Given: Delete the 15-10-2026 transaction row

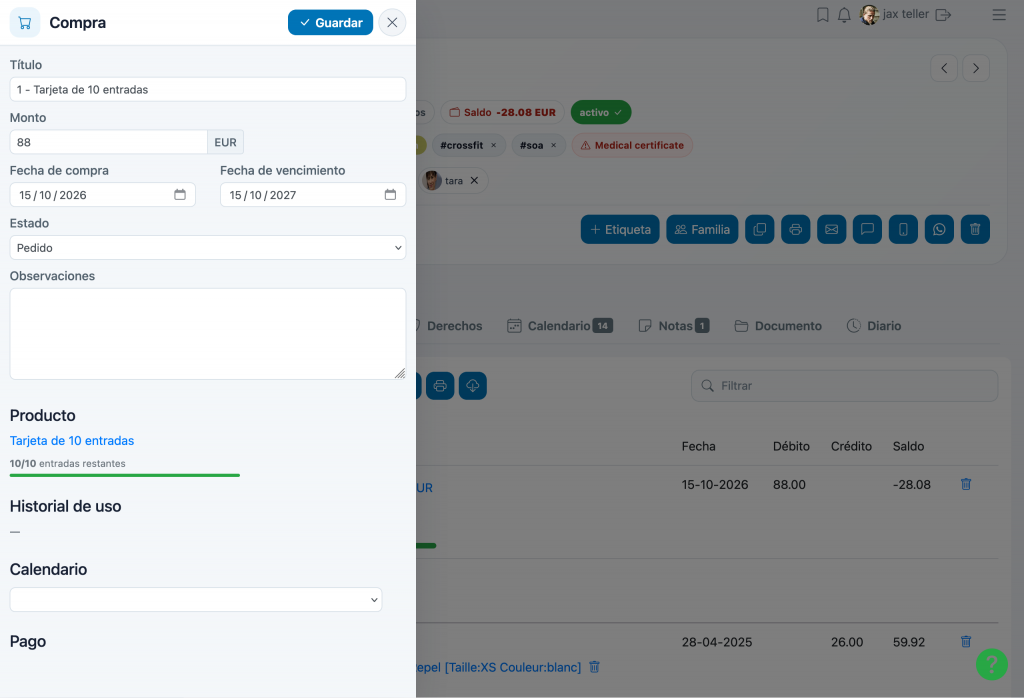Looking at the screenshot, I should click(966, 484).
